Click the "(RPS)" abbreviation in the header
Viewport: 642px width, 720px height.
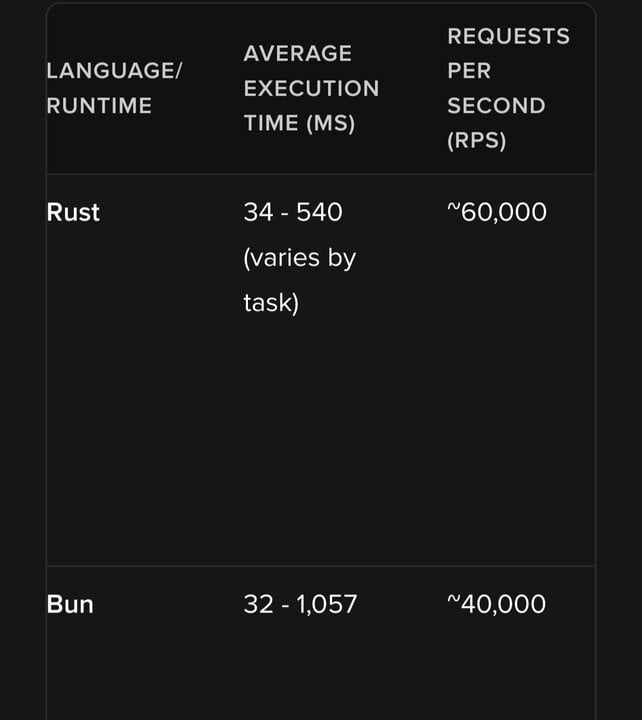[x=477, y=141]
